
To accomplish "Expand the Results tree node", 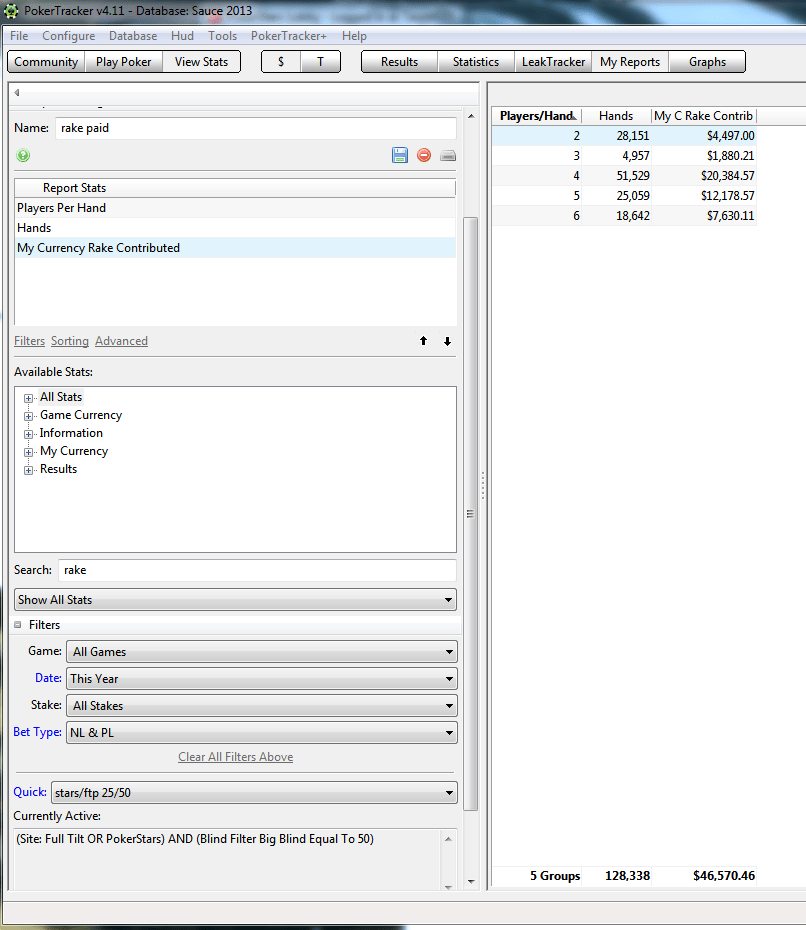I will (28, 470).
